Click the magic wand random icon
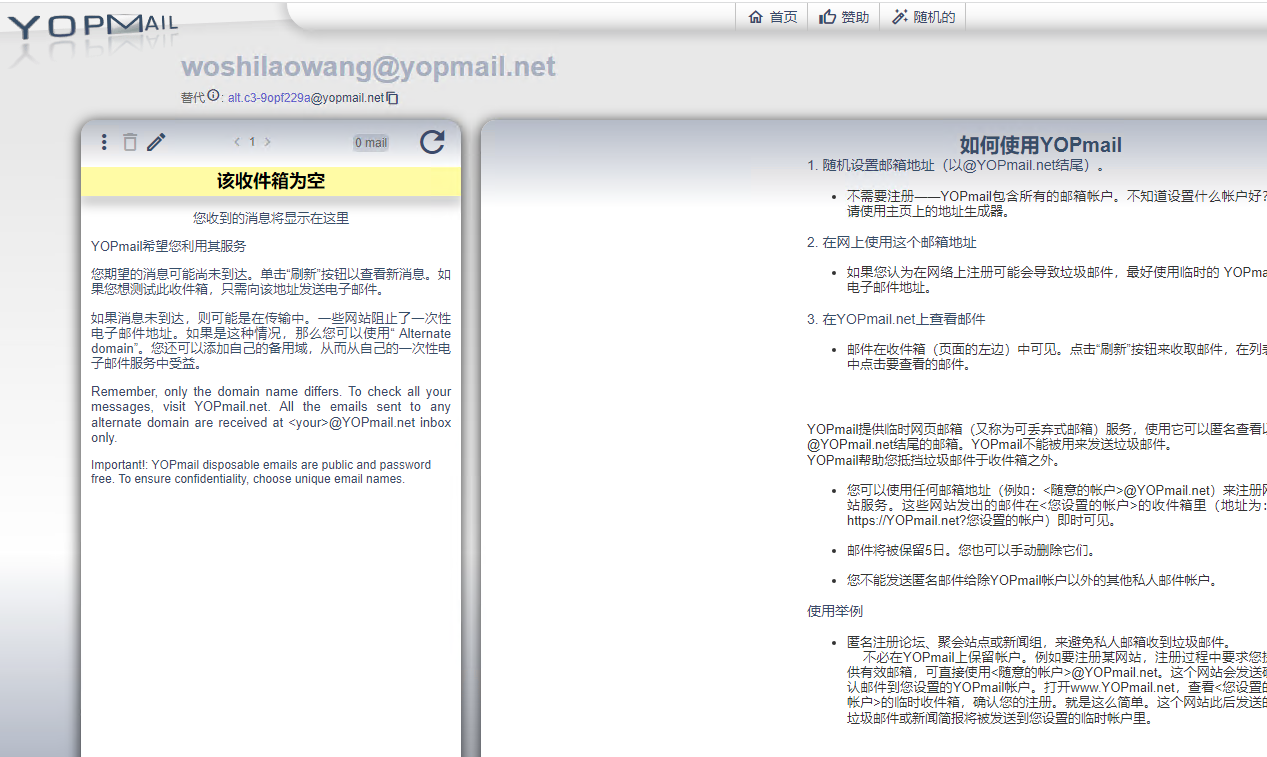Image resolution: width=1267 pixels, height=757 pixels. (900, 17)
